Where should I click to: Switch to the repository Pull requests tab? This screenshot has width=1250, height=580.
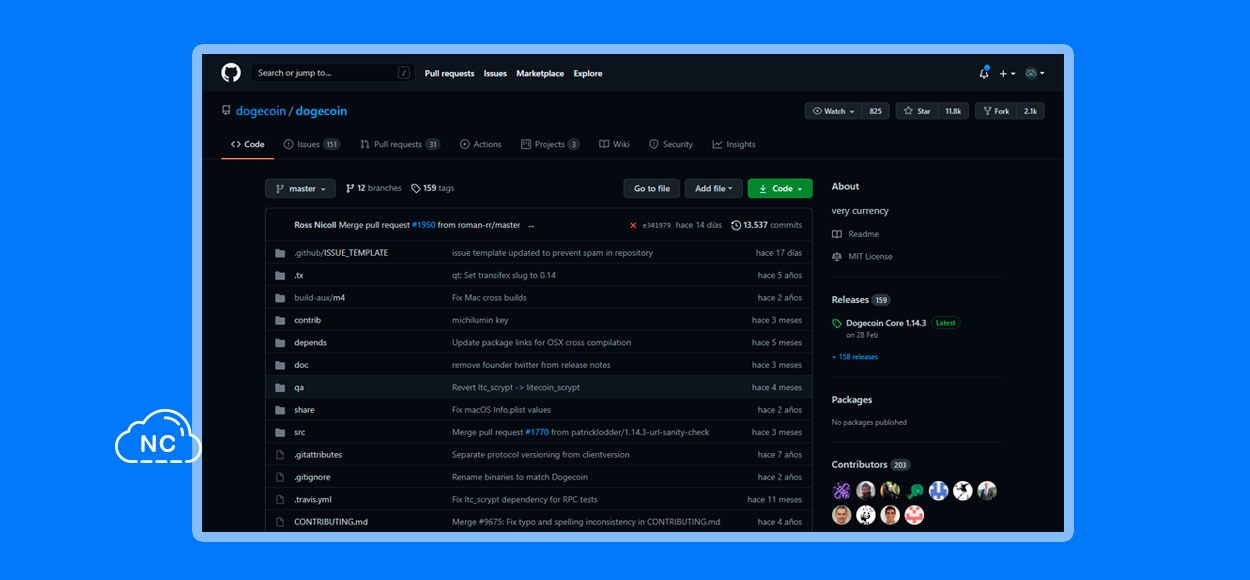[400, 144]
